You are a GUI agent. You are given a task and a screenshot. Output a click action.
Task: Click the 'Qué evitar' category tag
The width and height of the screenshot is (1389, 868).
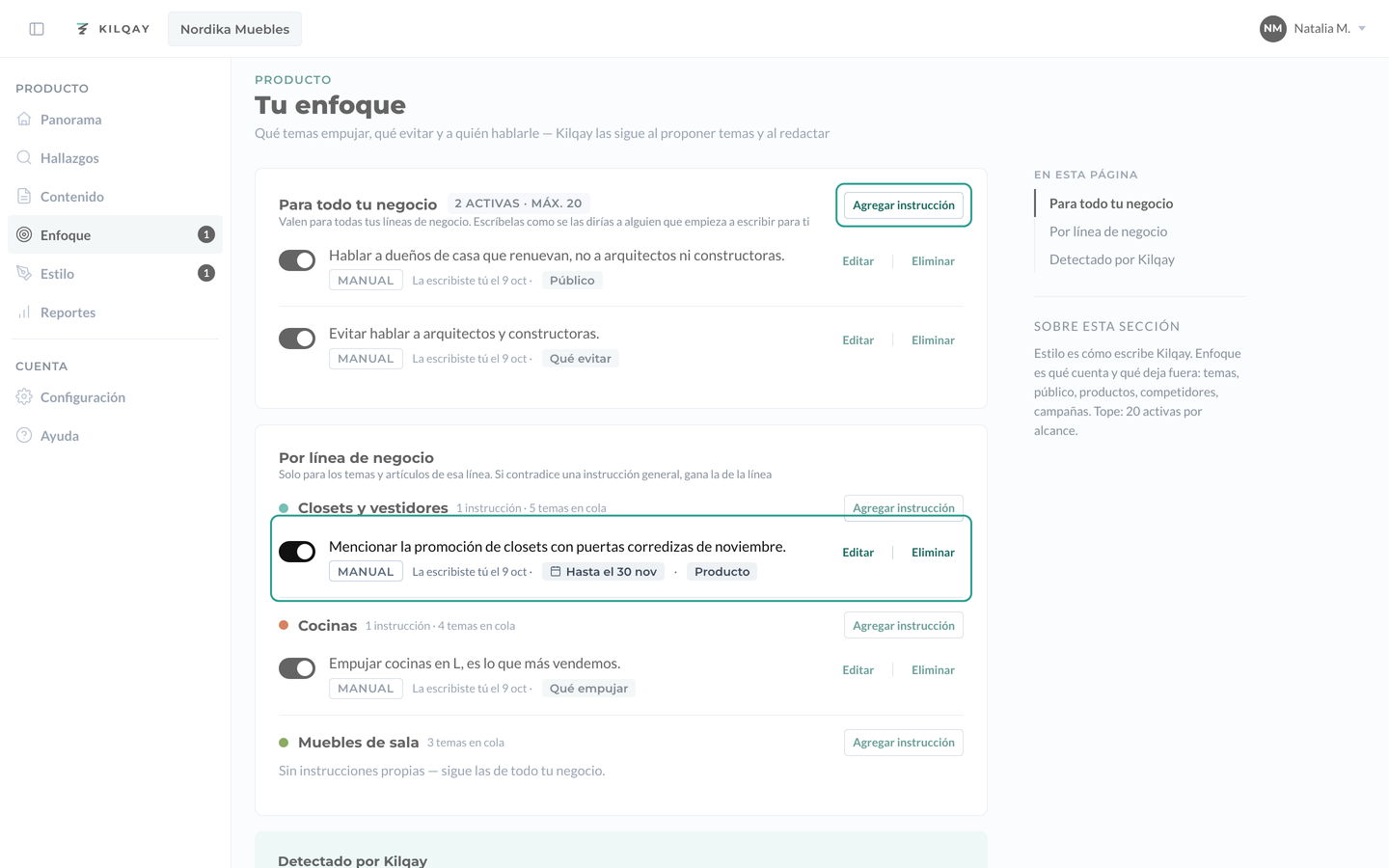[x=581, y=359]
